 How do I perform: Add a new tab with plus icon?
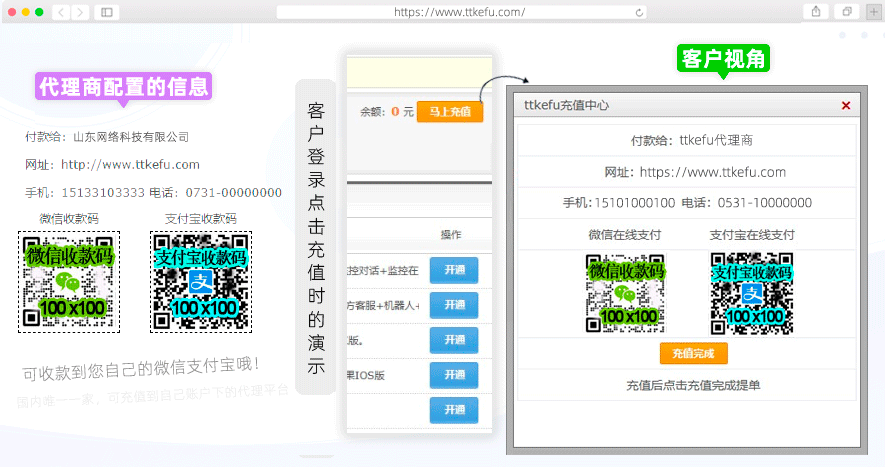pos(874,11)
